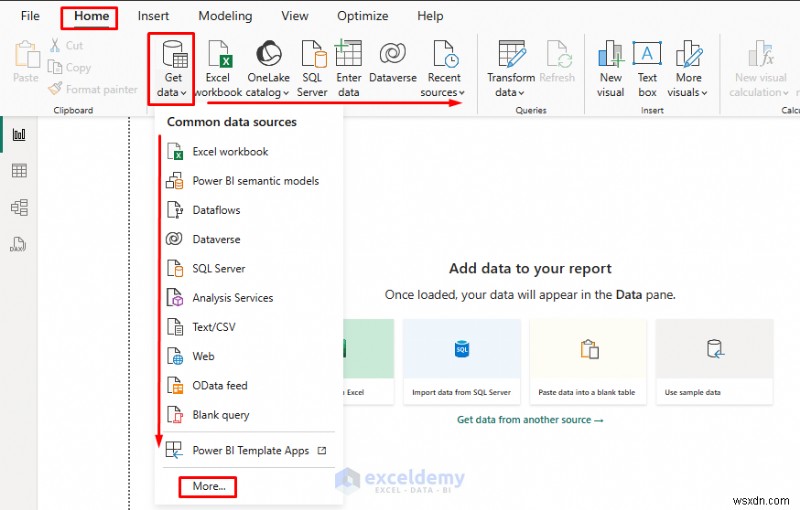Expand the Get data dropdown arrow
The width and height of the screenshot is (800, 510).
pyautogui.click(x=183, y=93)
